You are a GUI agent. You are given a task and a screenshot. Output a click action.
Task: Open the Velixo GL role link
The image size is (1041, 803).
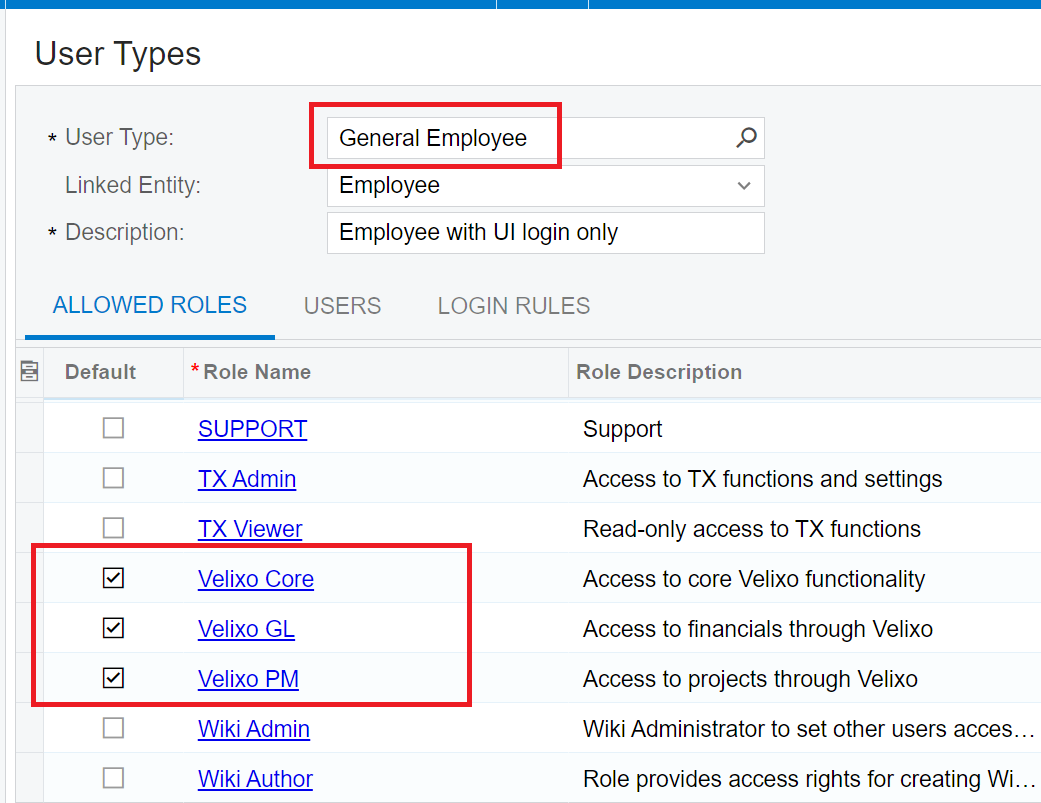click(246, 628)
